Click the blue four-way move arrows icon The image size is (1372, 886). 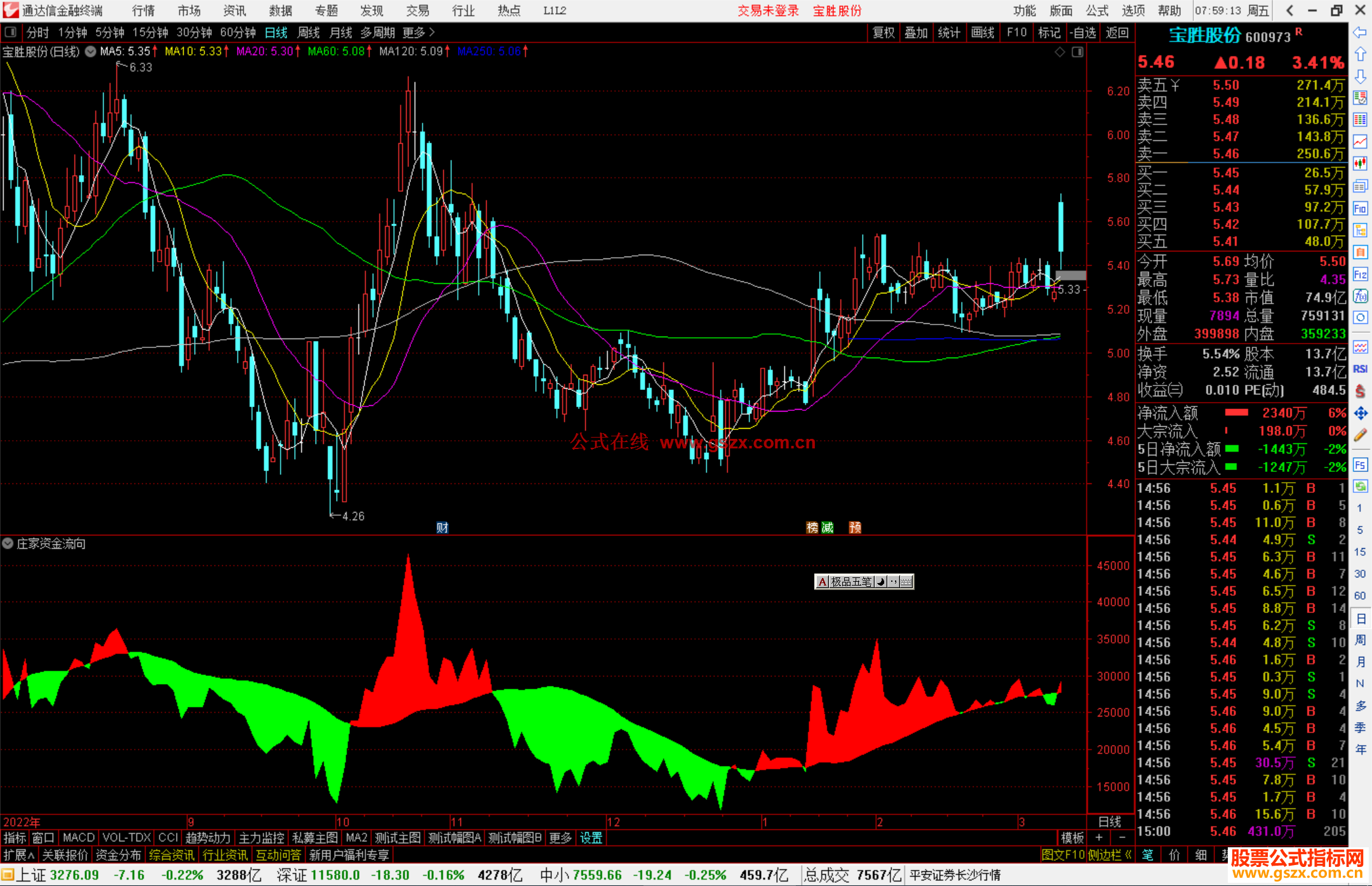point(1360,413)
